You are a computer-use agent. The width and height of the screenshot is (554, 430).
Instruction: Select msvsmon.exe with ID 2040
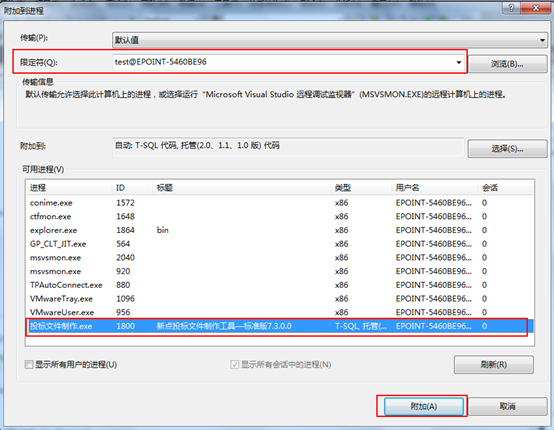coord(280,258)
